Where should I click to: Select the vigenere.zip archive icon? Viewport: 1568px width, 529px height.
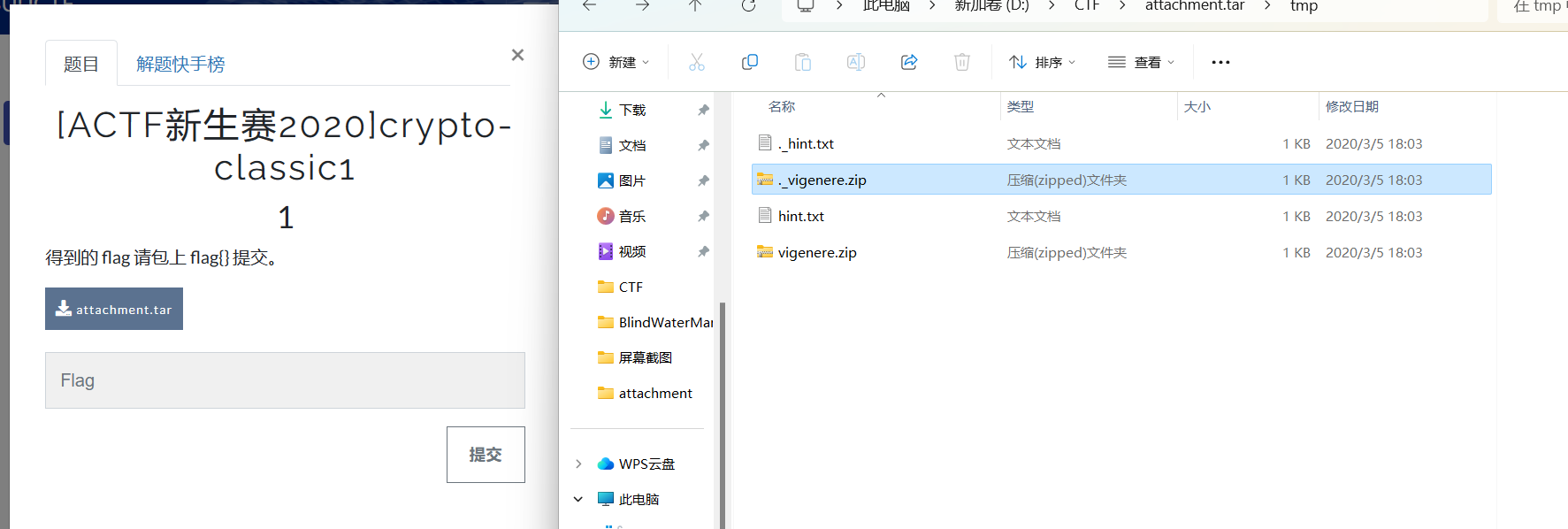pyautogui.click(x=765, y=251)
